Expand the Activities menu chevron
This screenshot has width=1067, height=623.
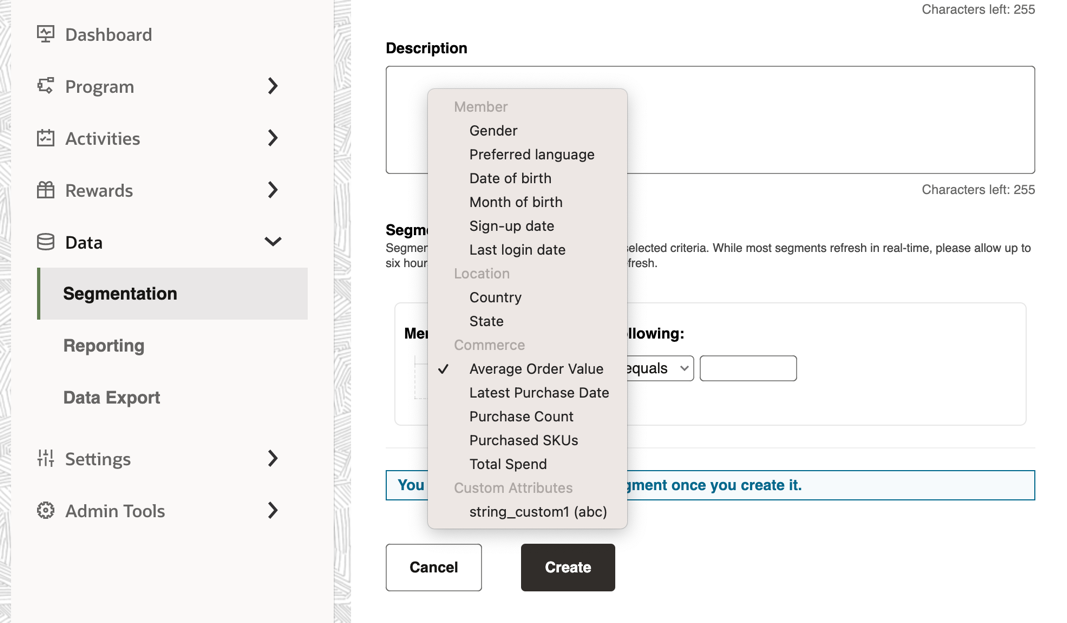click(x=273, y=138)
